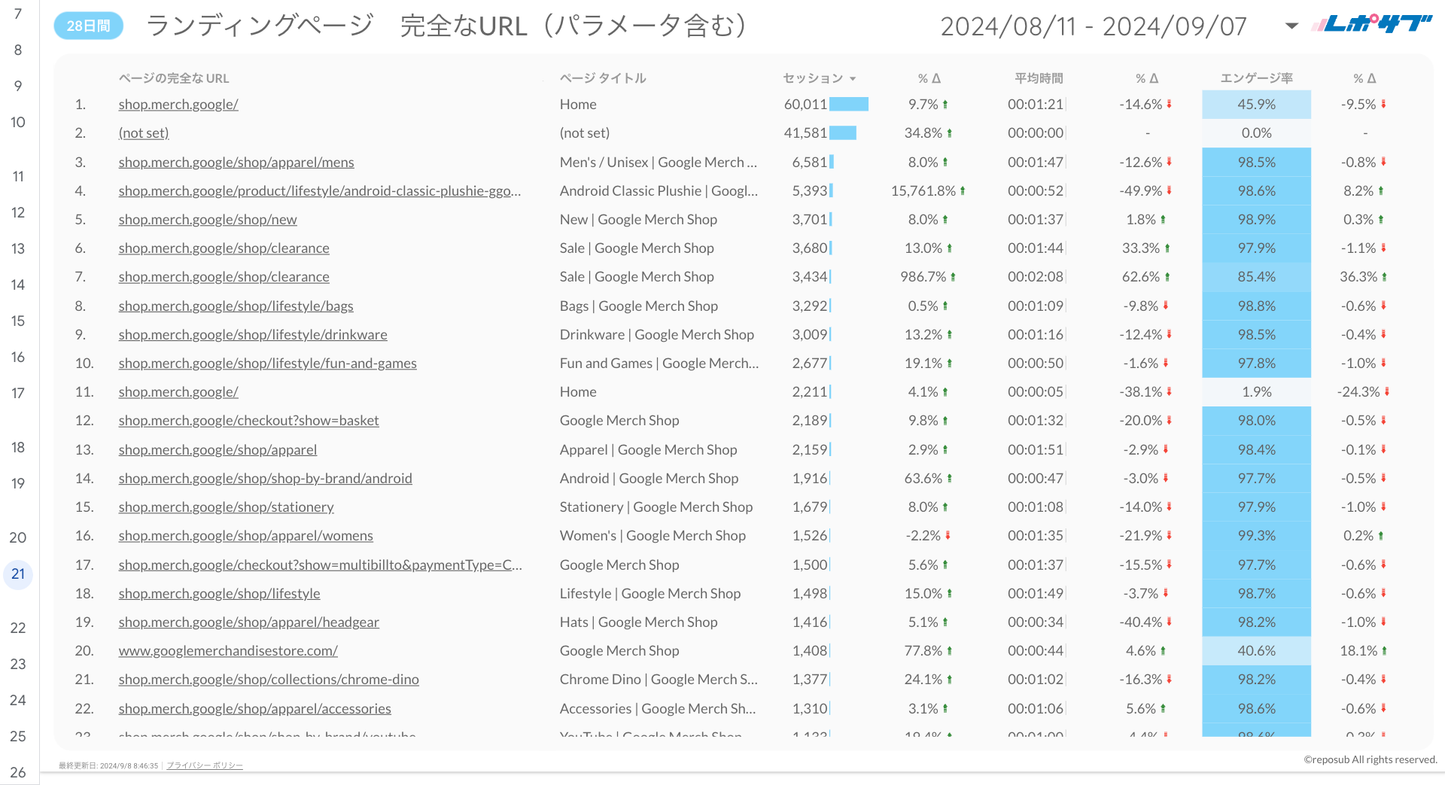This screenshot has width=1445, height=785.
Task: Click the レポサブ logo
Action: pos(1371,24)
